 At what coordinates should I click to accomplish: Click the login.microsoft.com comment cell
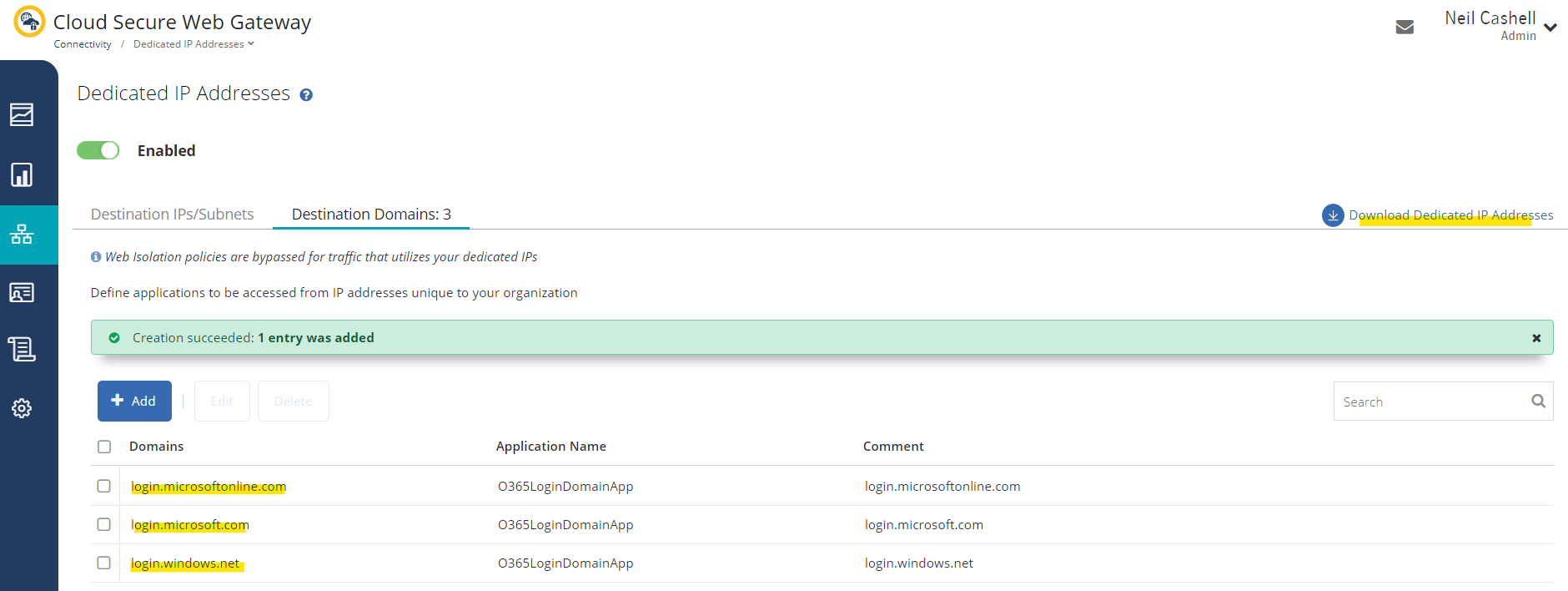pyautogui.click(x=924, y=525)
